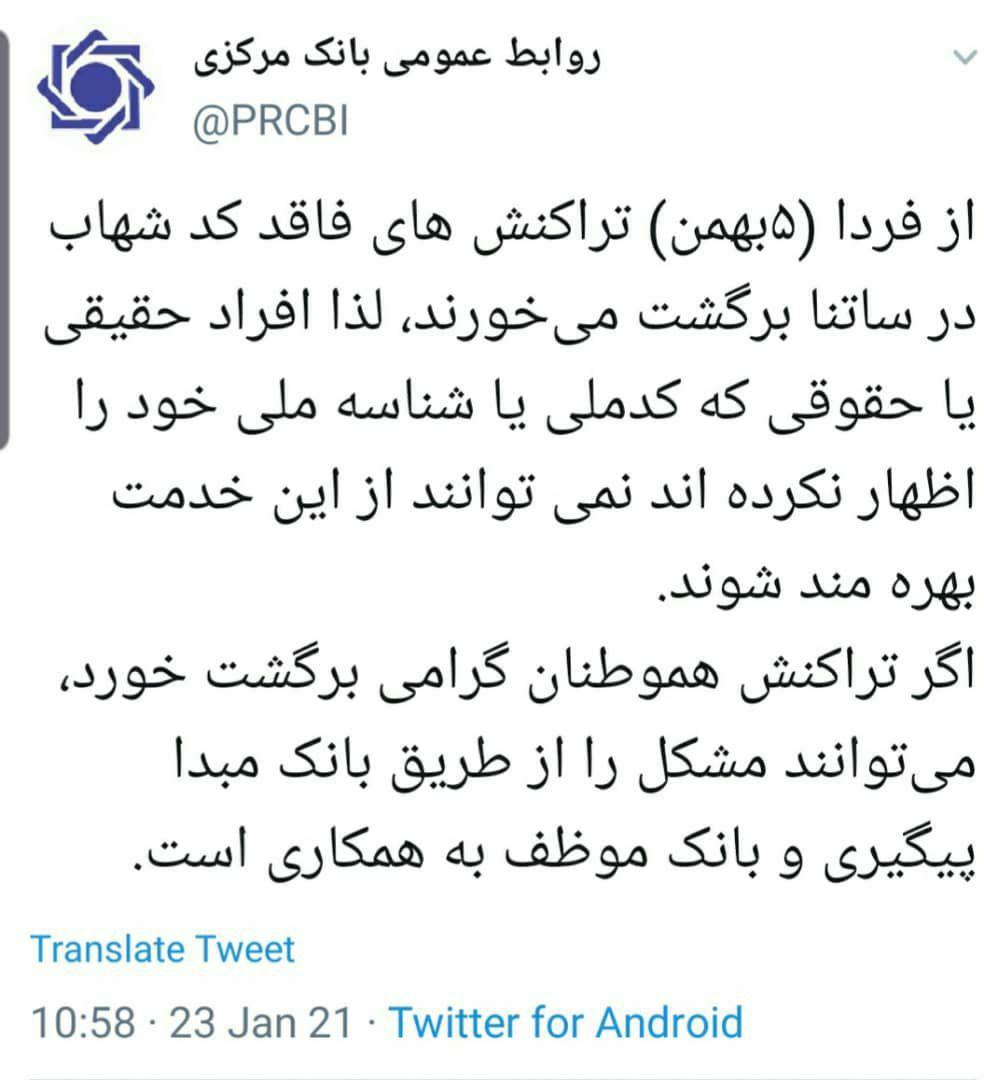Open the @PRCBI handle profile
This screenshot has width=984, height=1080.
(271, 120)
